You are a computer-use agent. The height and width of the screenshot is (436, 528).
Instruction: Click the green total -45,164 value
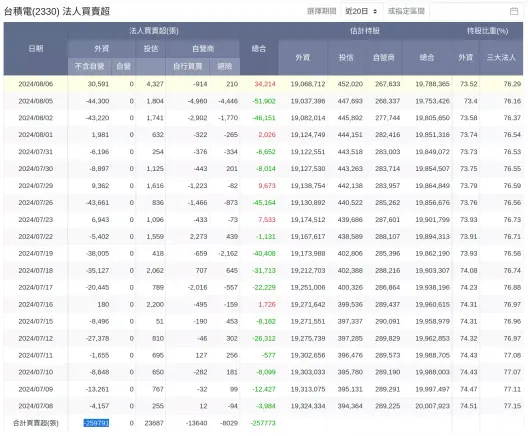tap(264, 203)
